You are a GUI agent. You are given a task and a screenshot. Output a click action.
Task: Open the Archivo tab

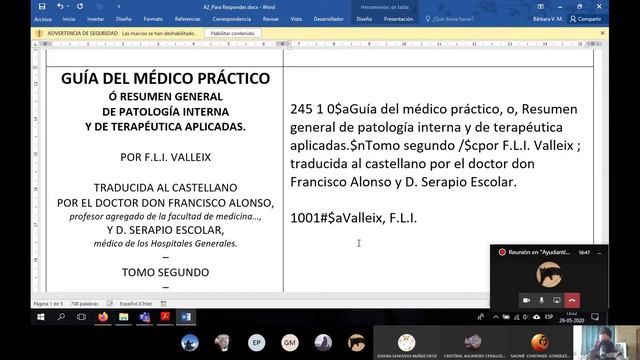point(43,19)
